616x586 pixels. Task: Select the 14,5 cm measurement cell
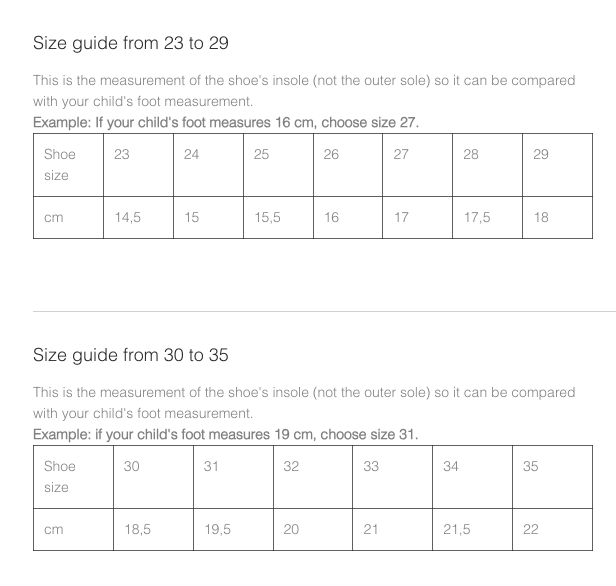(138, 217)
